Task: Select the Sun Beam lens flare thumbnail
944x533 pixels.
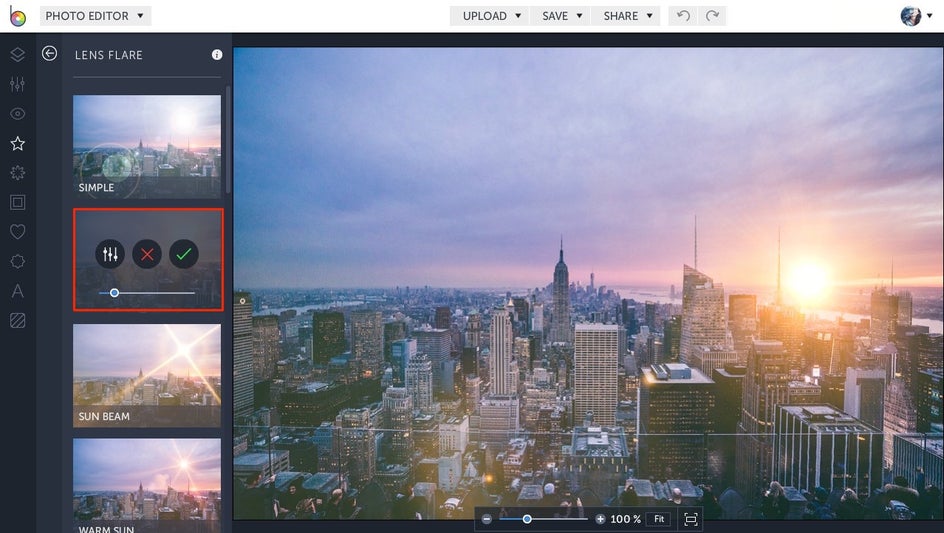Action: 147,376
